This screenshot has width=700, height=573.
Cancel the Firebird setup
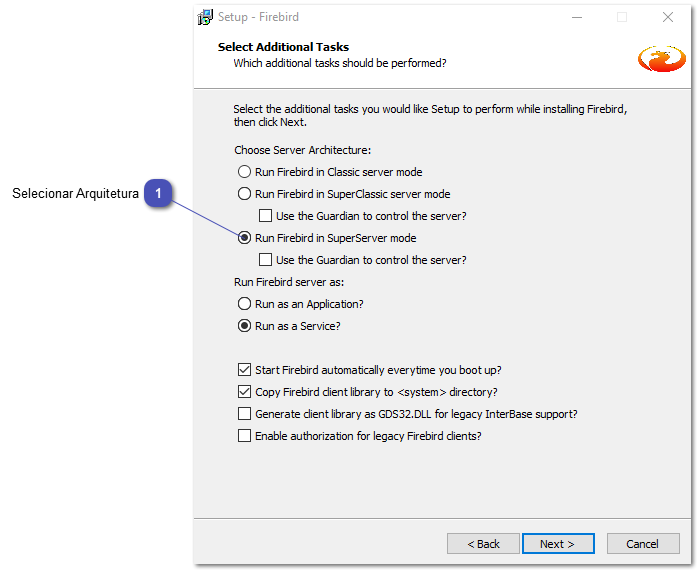point(642,544)
